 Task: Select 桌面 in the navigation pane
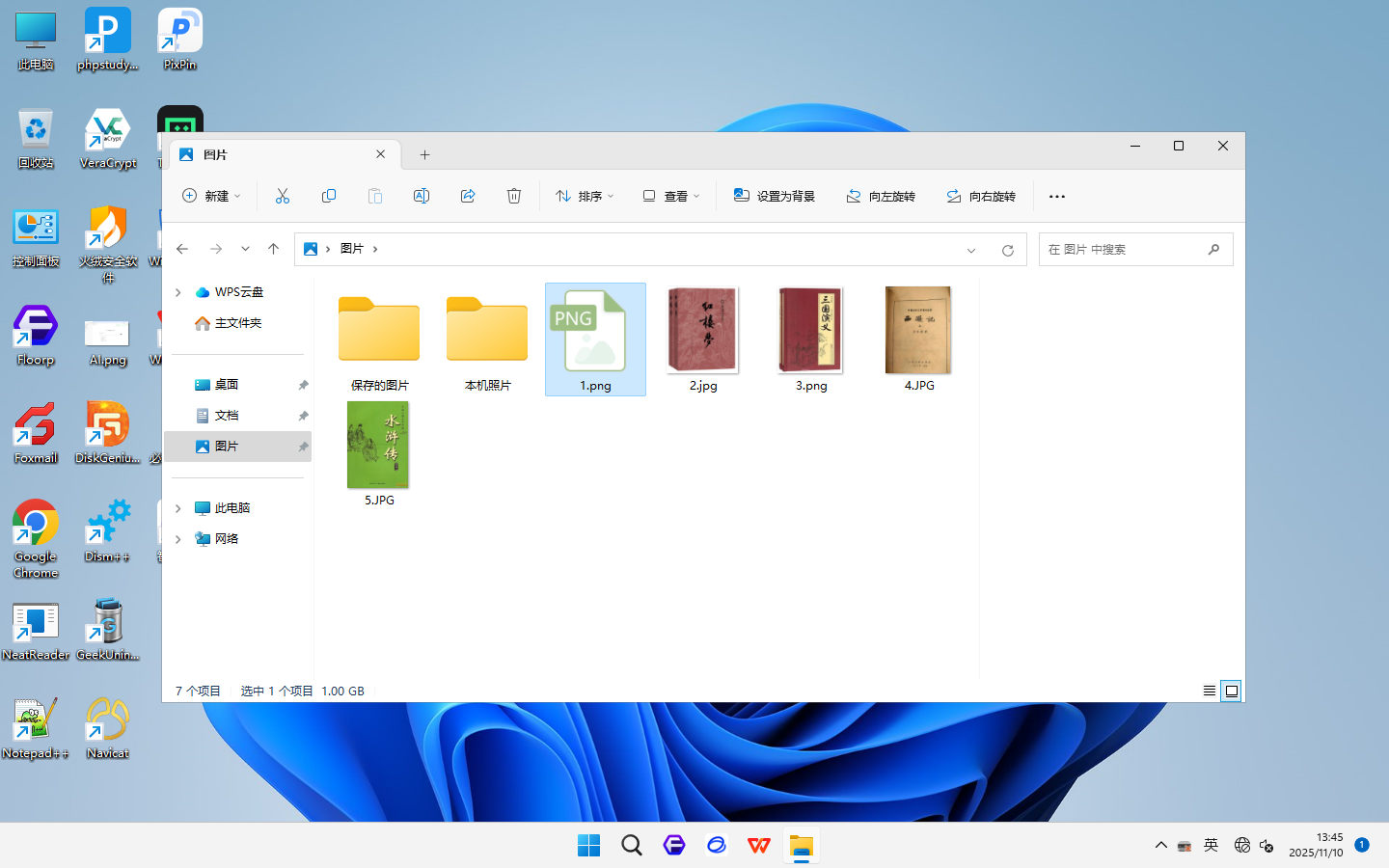tap(227, 385)
